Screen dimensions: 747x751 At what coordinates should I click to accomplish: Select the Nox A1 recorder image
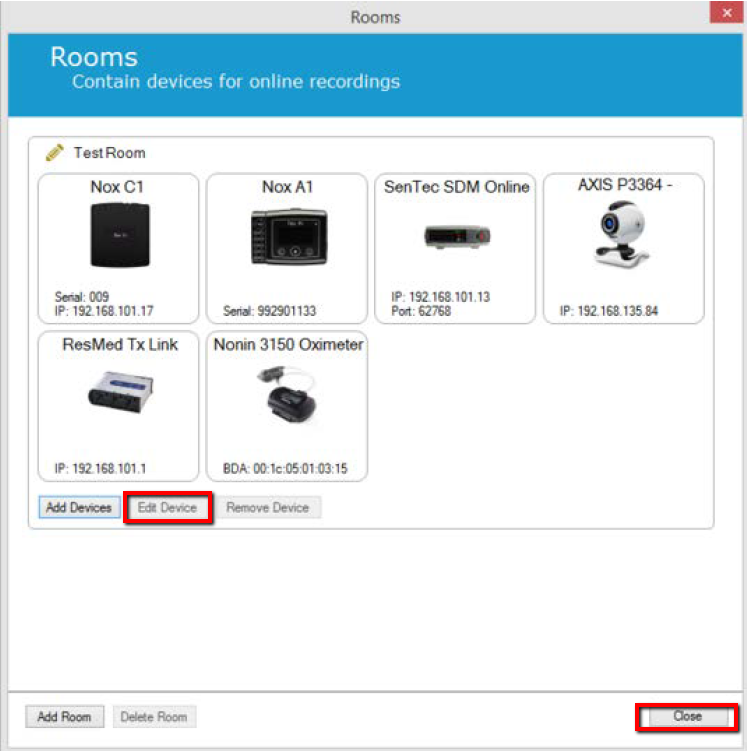289,237
